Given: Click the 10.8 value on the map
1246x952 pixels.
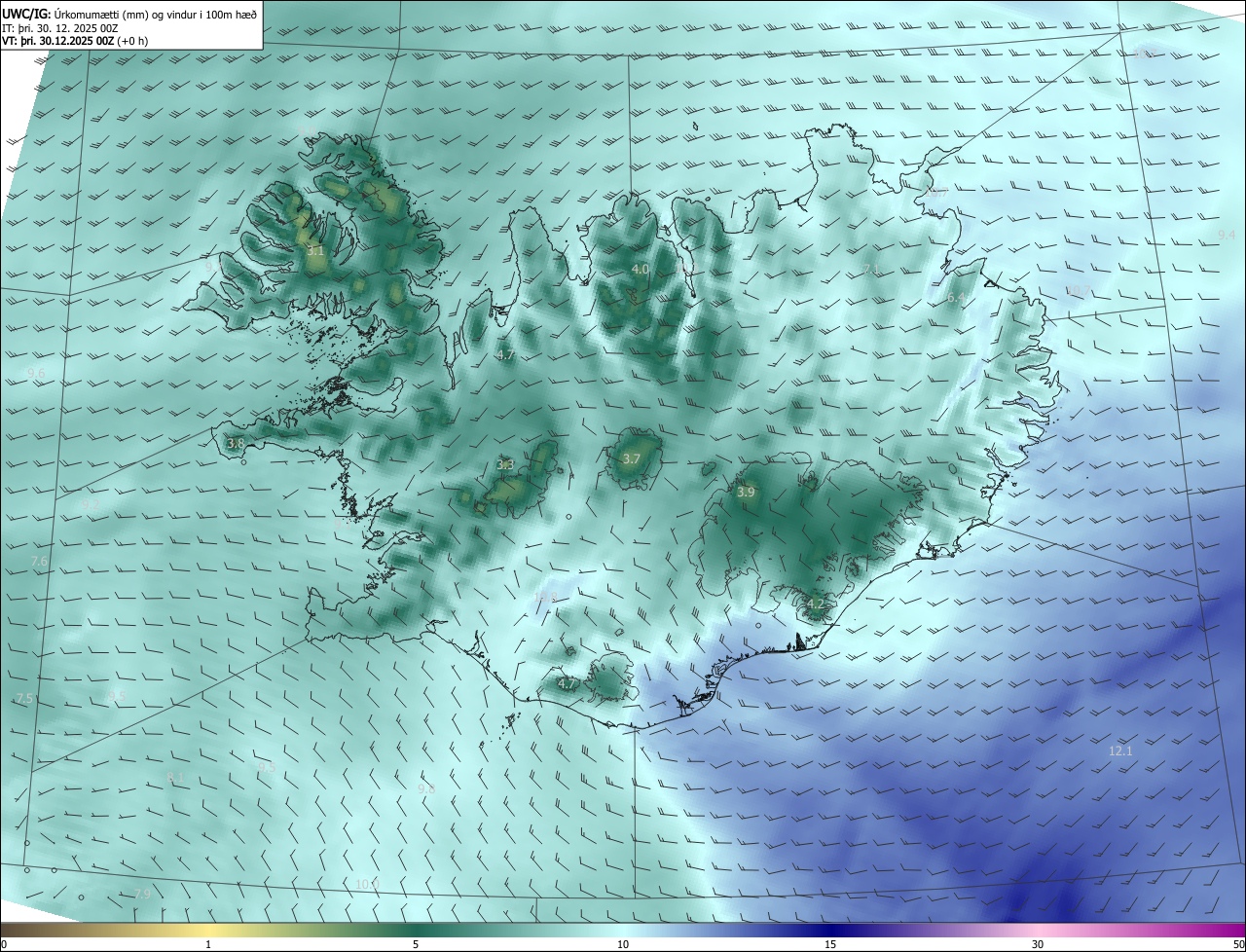Looking at the screenshot, I should [545, 597].
